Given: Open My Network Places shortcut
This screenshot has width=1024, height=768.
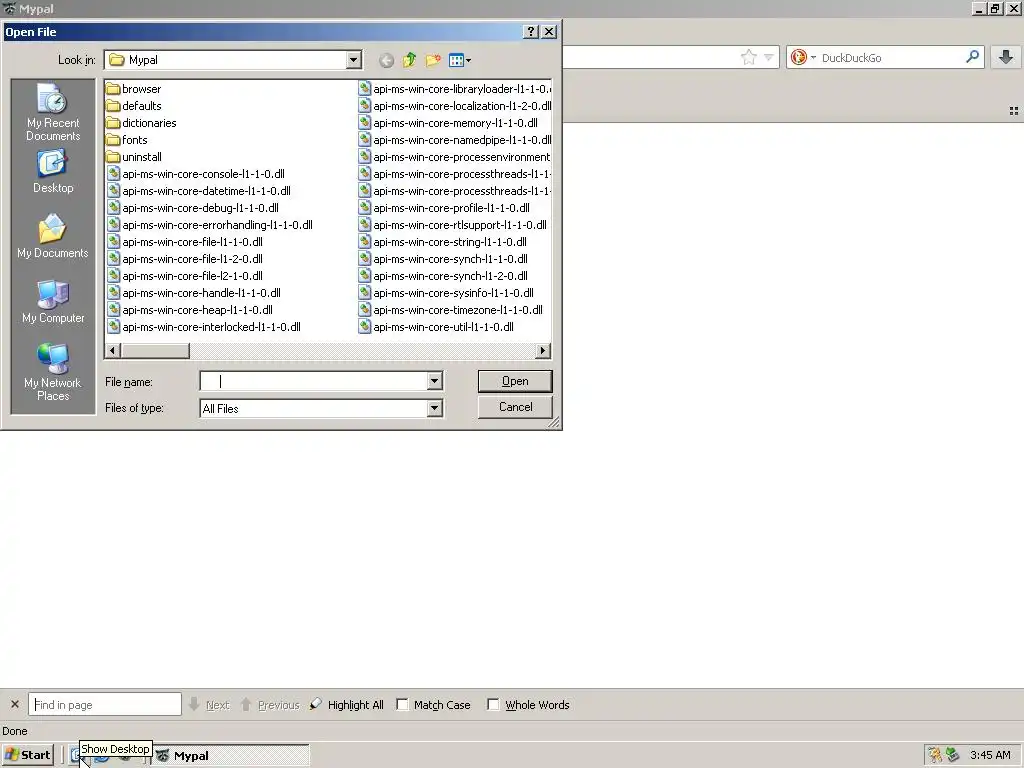Looking at the screenshot, I should (x=53, y=372).
